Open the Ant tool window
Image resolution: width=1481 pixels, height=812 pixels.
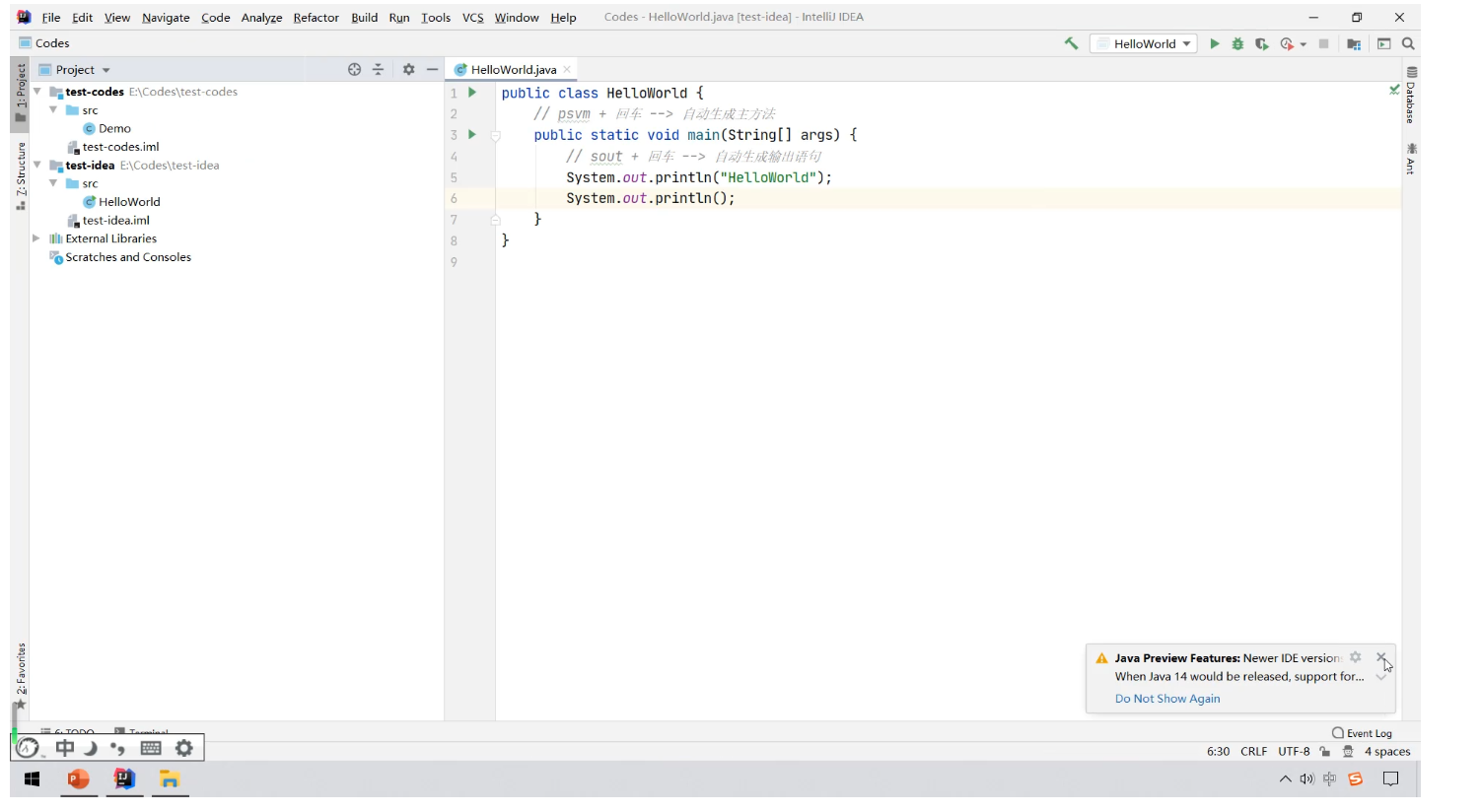1411,159
